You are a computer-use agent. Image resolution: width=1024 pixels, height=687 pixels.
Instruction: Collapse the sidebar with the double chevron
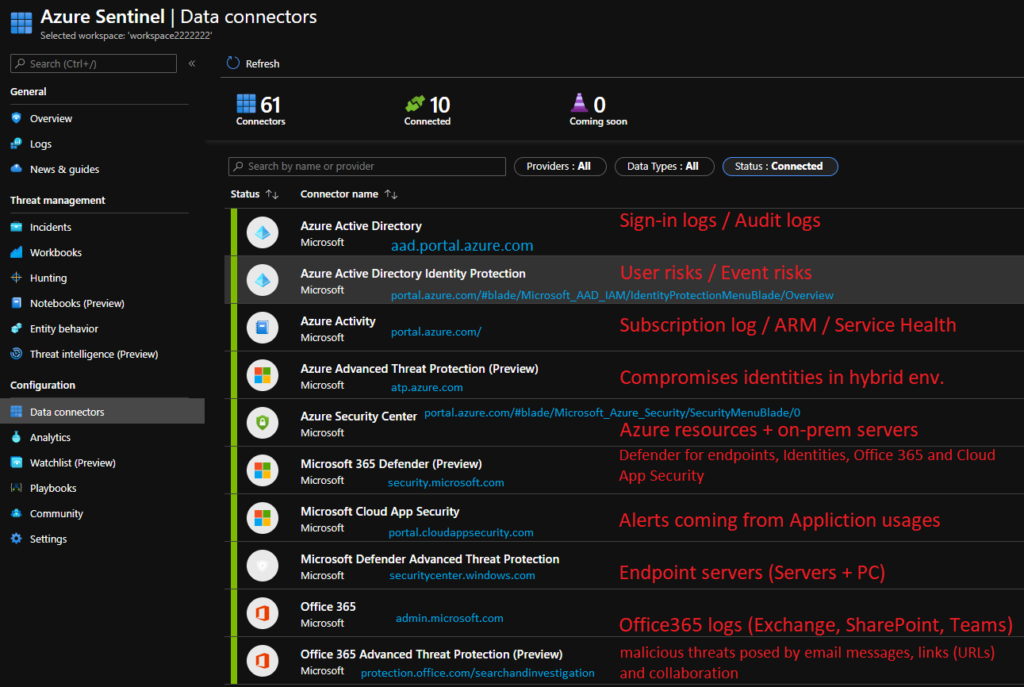pos(192,63)
